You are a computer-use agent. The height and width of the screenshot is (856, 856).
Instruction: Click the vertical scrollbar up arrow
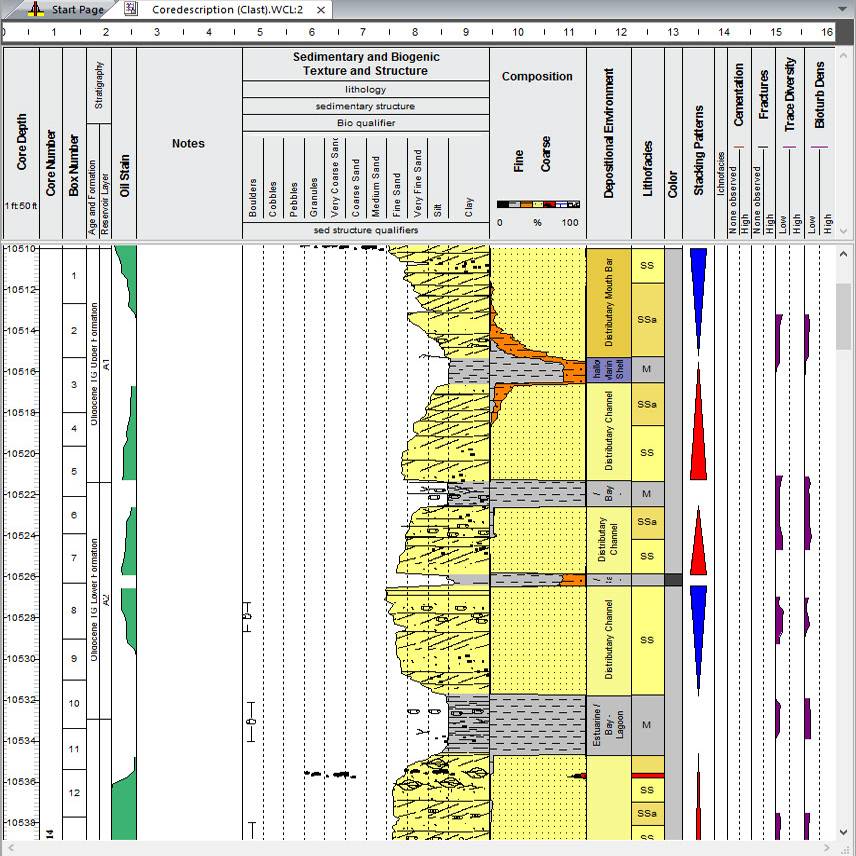[x=844, y=254]
